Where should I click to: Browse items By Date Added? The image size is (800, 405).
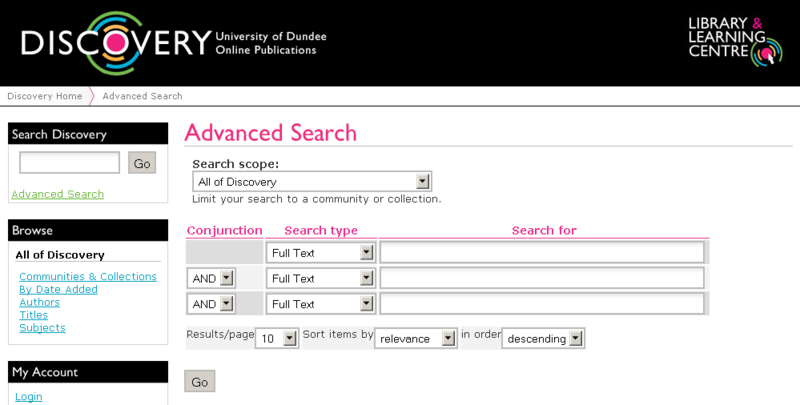click(58, 289)
